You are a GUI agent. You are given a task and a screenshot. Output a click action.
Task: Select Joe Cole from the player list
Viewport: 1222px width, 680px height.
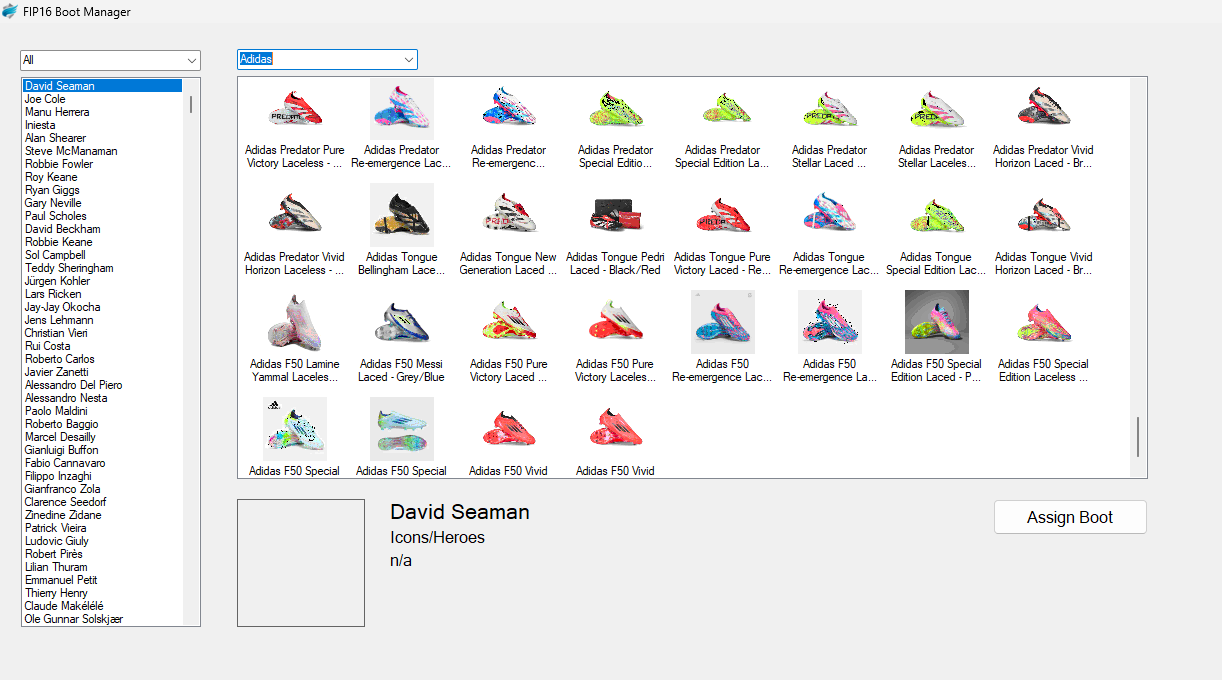pyautogui.click(x=102, y=99)
